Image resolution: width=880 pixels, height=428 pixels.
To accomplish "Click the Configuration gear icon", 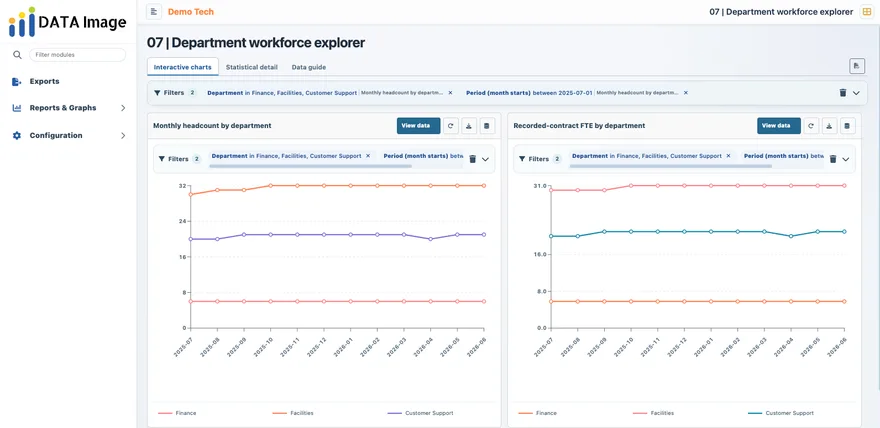I will tap(17, 135).
